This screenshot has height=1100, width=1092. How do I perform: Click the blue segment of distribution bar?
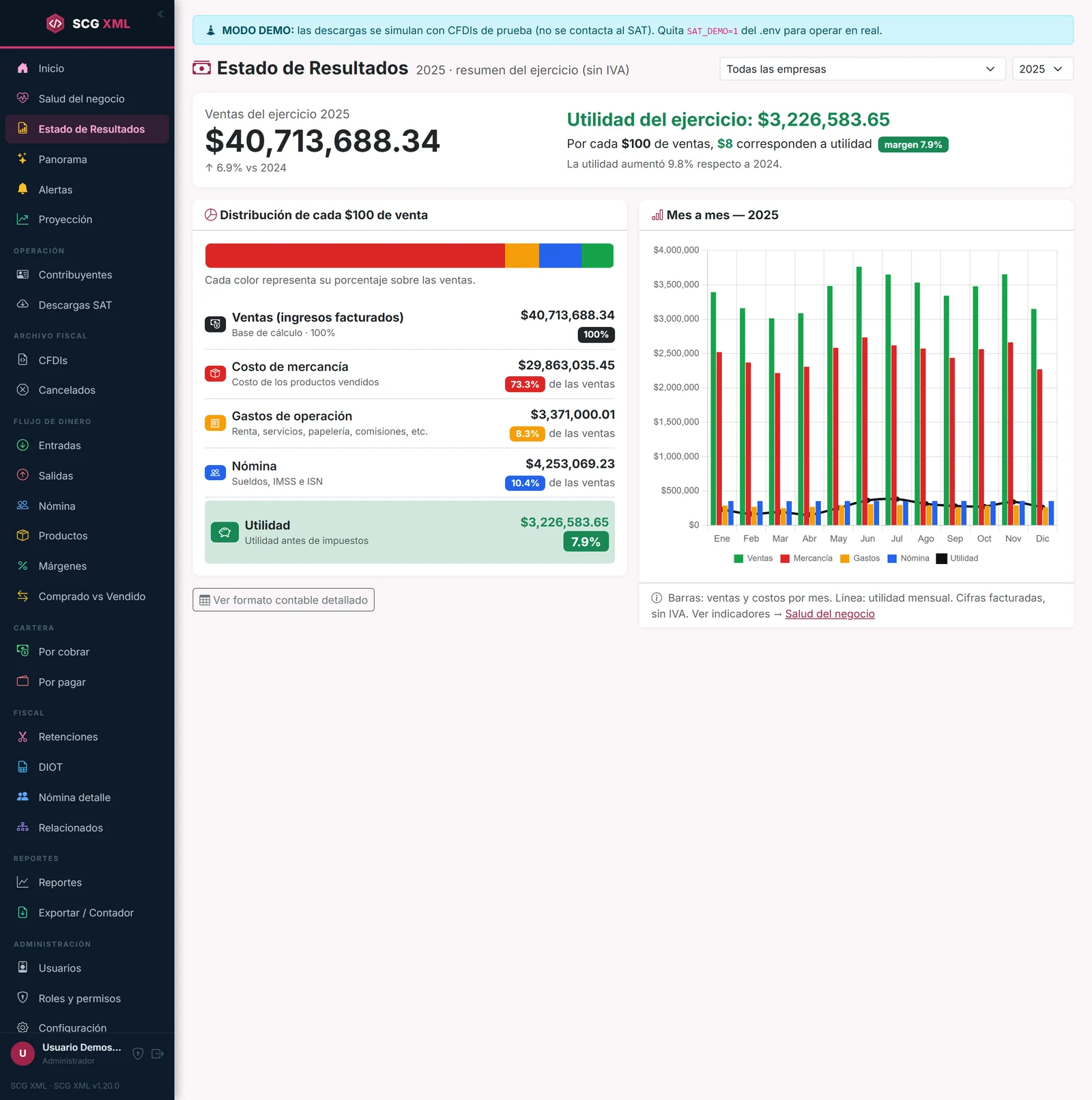coord(560,255)
